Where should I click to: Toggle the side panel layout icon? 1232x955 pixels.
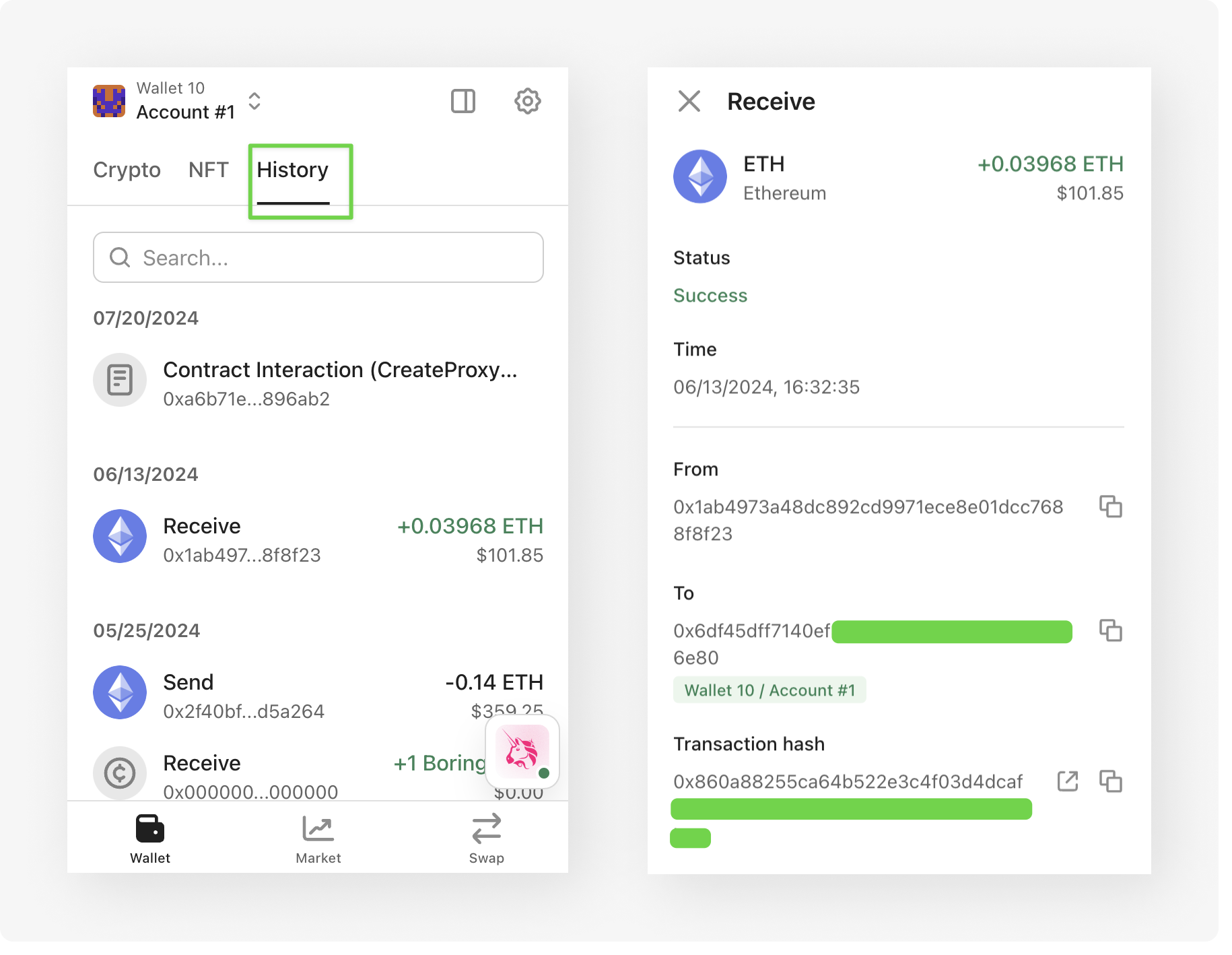click(x=463, y=101)
